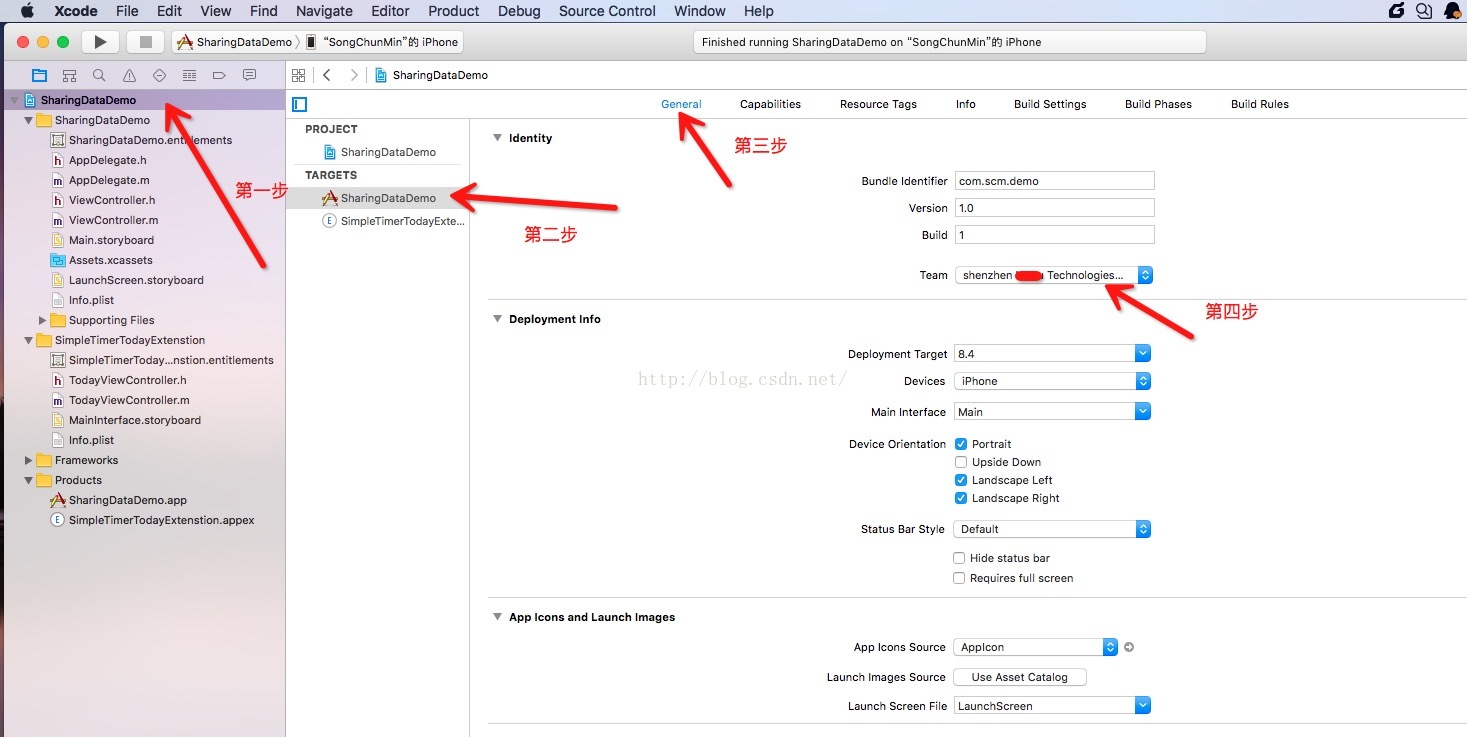Switch to the Capabilities tab
Image resolution: width=1467 pixels, height=737 pixels.
[x=770, y=104]
